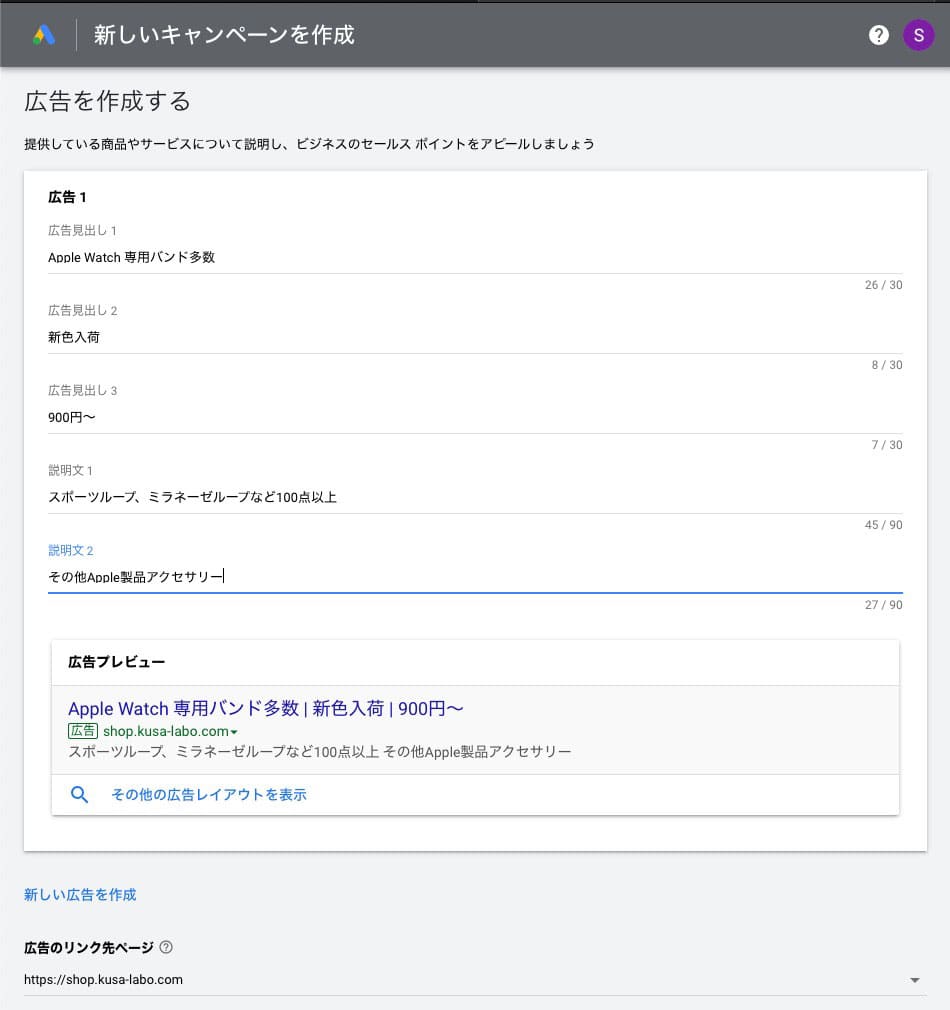Click into the 説明文 1 text field
This screenshot has height=1010, width=950.
point(475,497)
